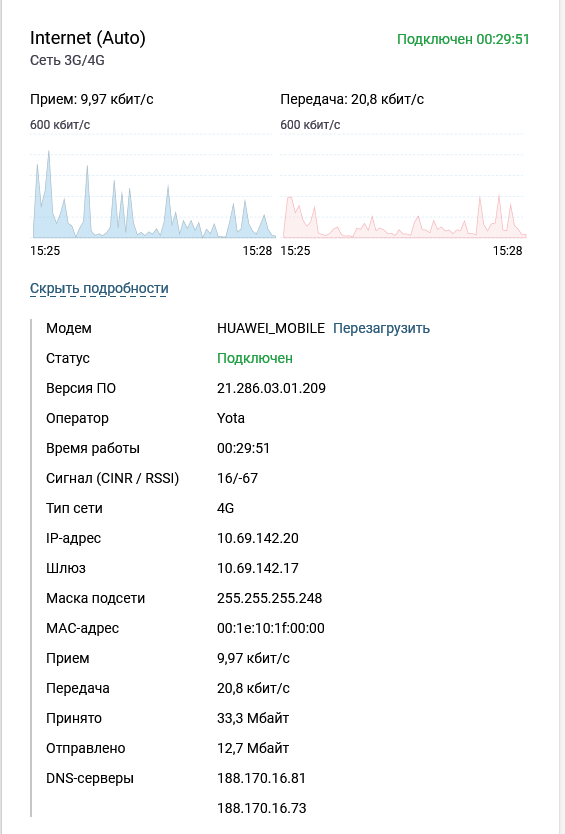
Task: Click 'Перезагрузить' next to HUAWEI_MOBILE
Action: pos(381,328)
